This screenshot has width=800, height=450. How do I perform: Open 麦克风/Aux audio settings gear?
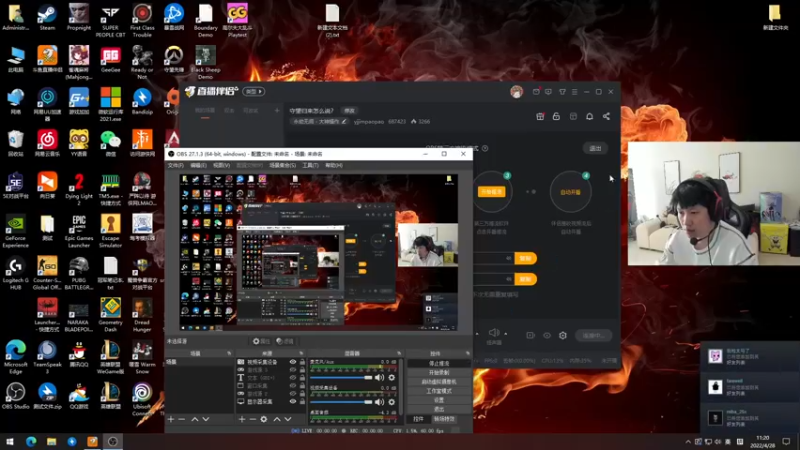pos(391,378)
